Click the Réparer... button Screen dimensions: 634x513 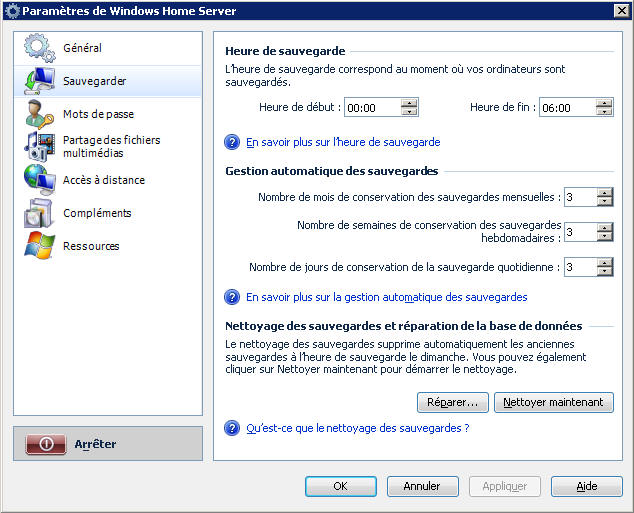point(452,402)
